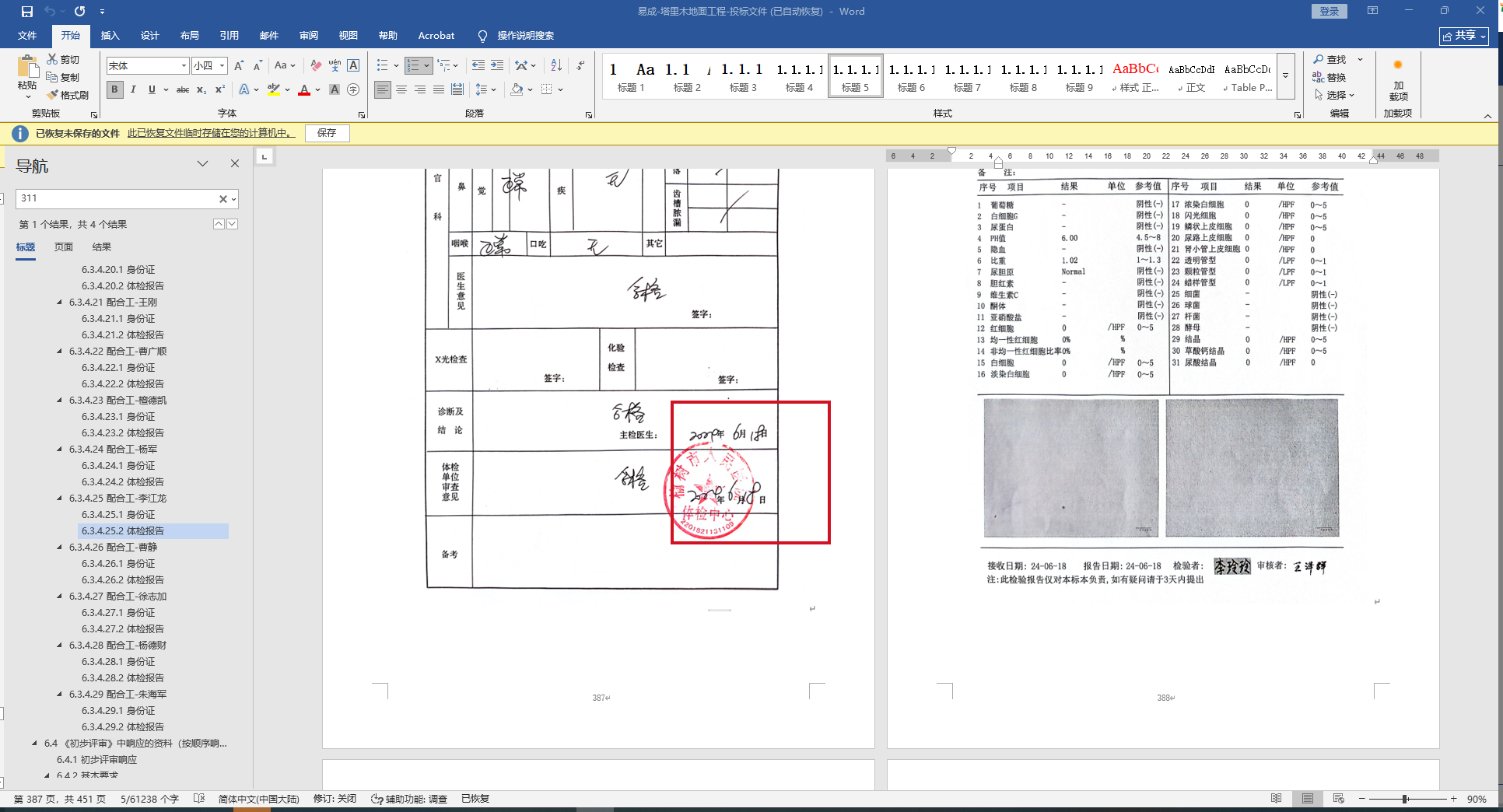Toggle bold formatting

[114, 89]
